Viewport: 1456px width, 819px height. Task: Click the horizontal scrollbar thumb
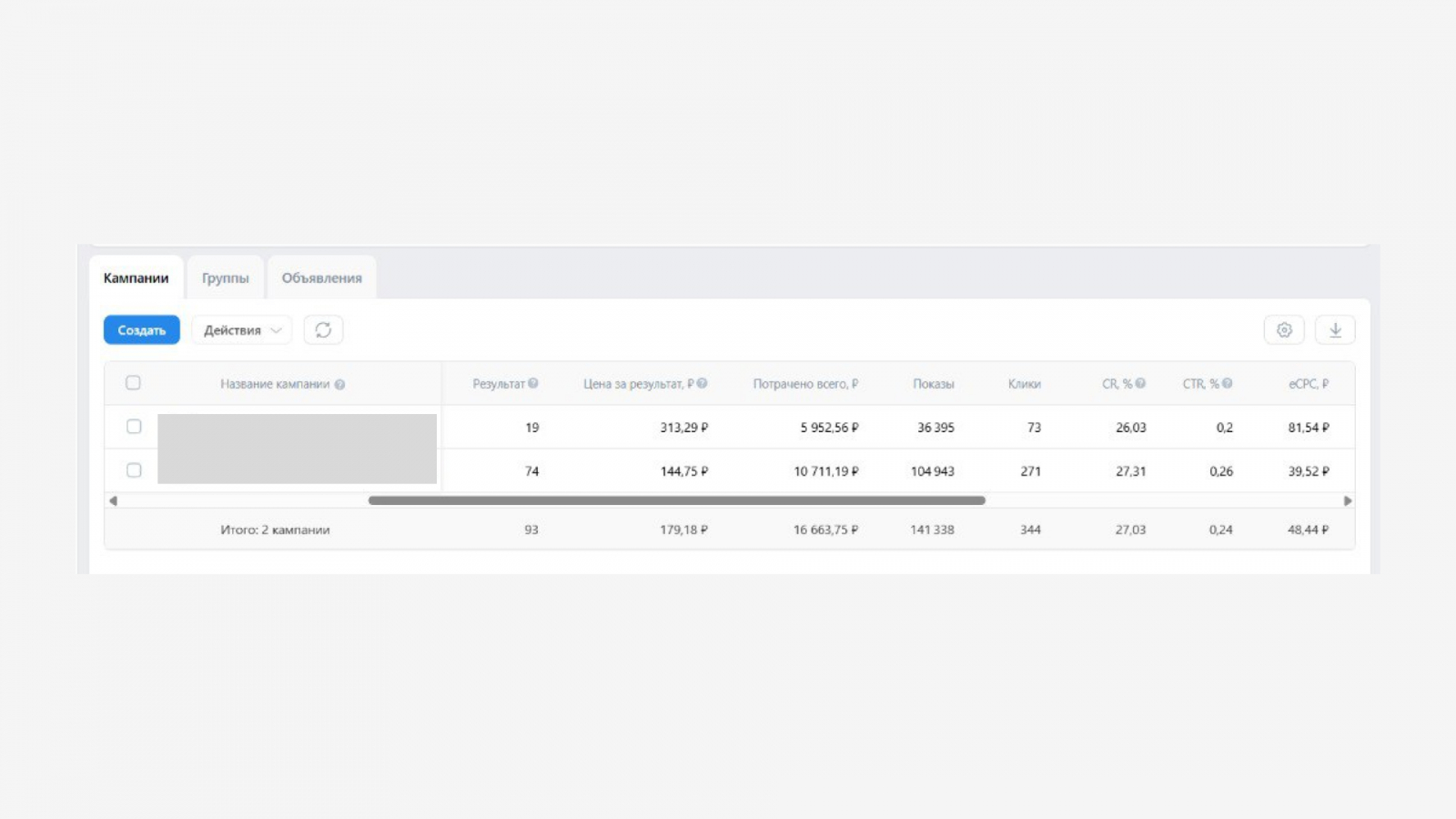point(676,500)
